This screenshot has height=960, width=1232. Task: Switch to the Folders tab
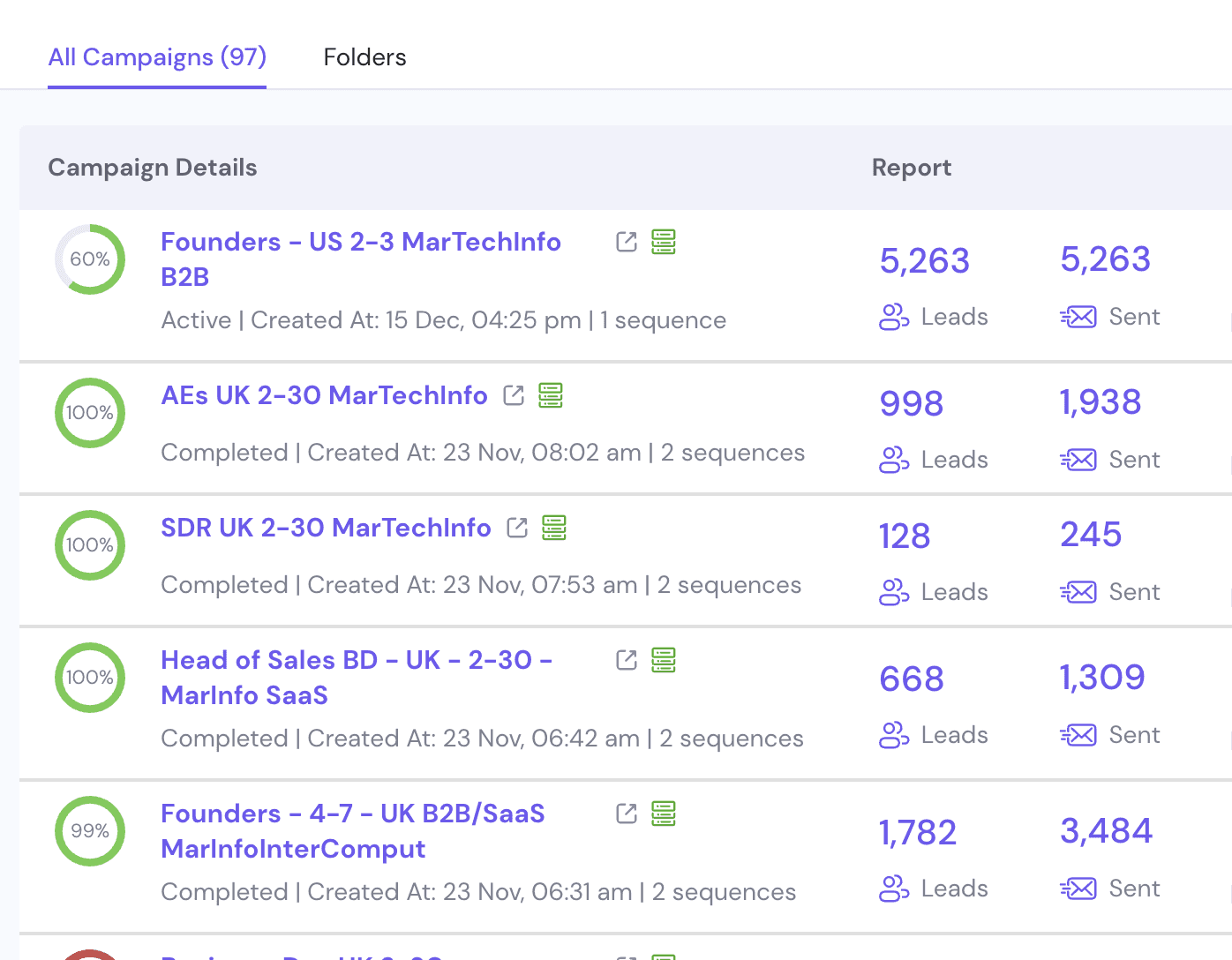(x=364, y=56)
